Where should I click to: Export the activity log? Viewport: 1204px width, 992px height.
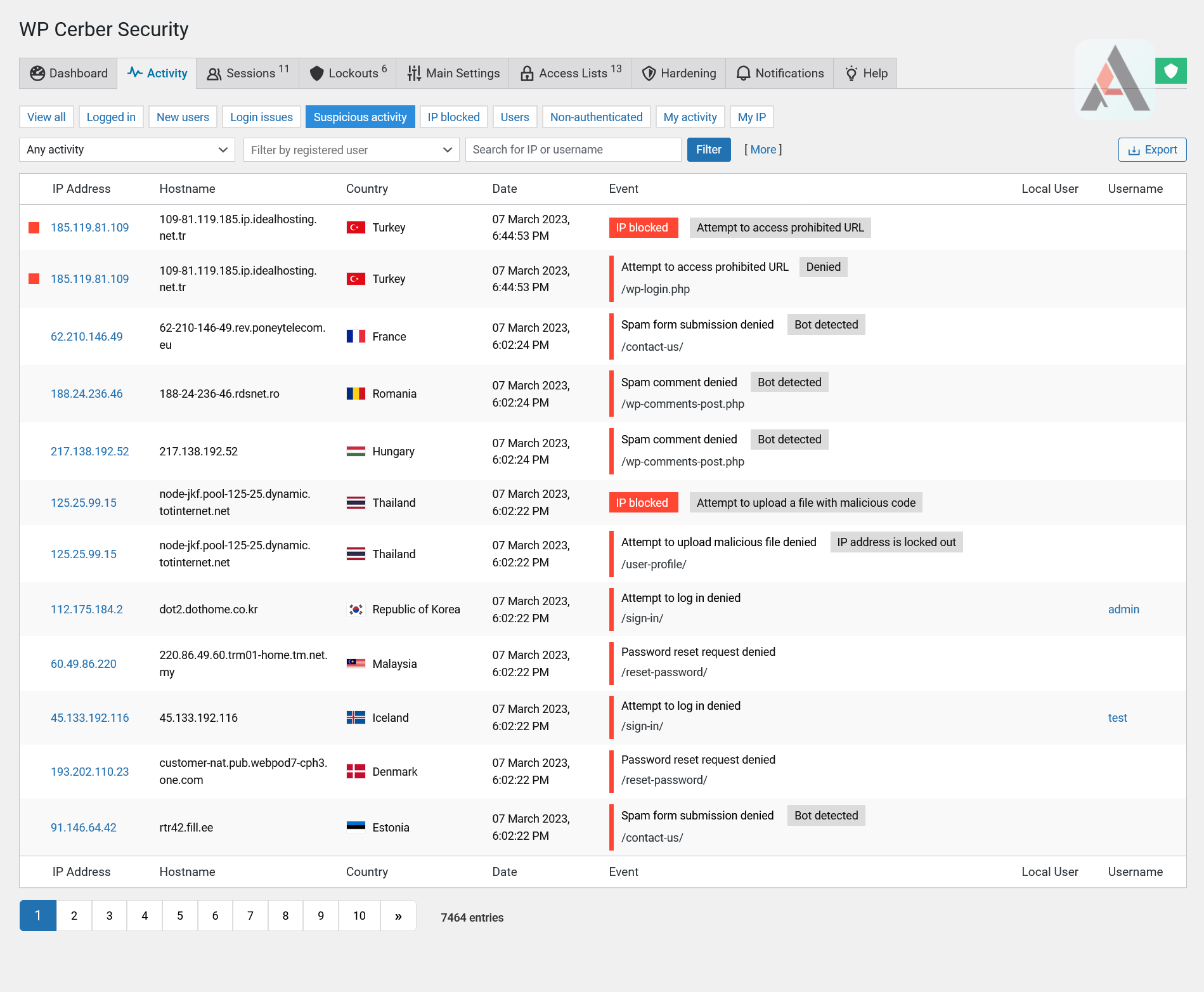point(1152,150)
